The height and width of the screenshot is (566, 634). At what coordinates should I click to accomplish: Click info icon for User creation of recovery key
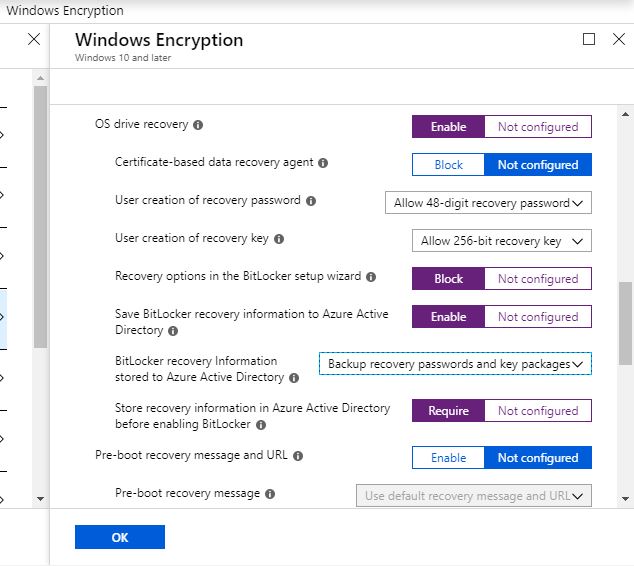tap(279, 239)
